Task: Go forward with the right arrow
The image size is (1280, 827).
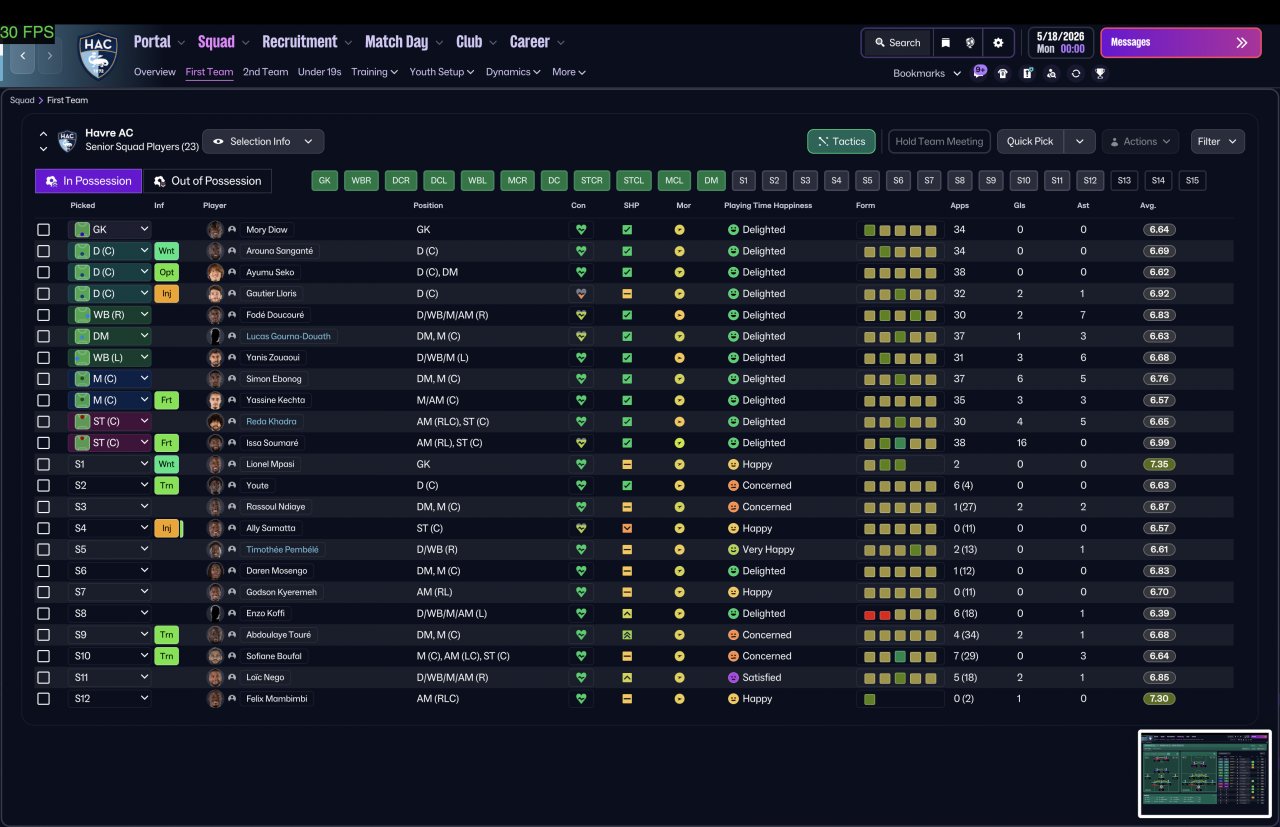Action: pyautogui.click(x=49, y=56)
